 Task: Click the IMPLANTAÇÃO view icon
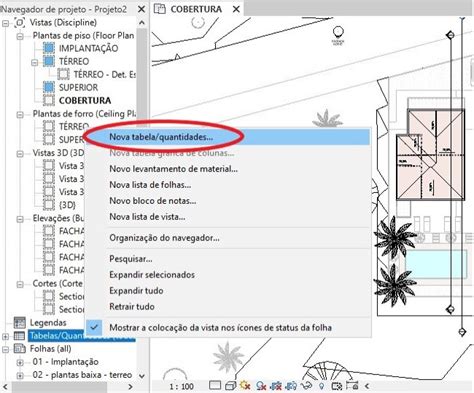[x=49, y=48]
